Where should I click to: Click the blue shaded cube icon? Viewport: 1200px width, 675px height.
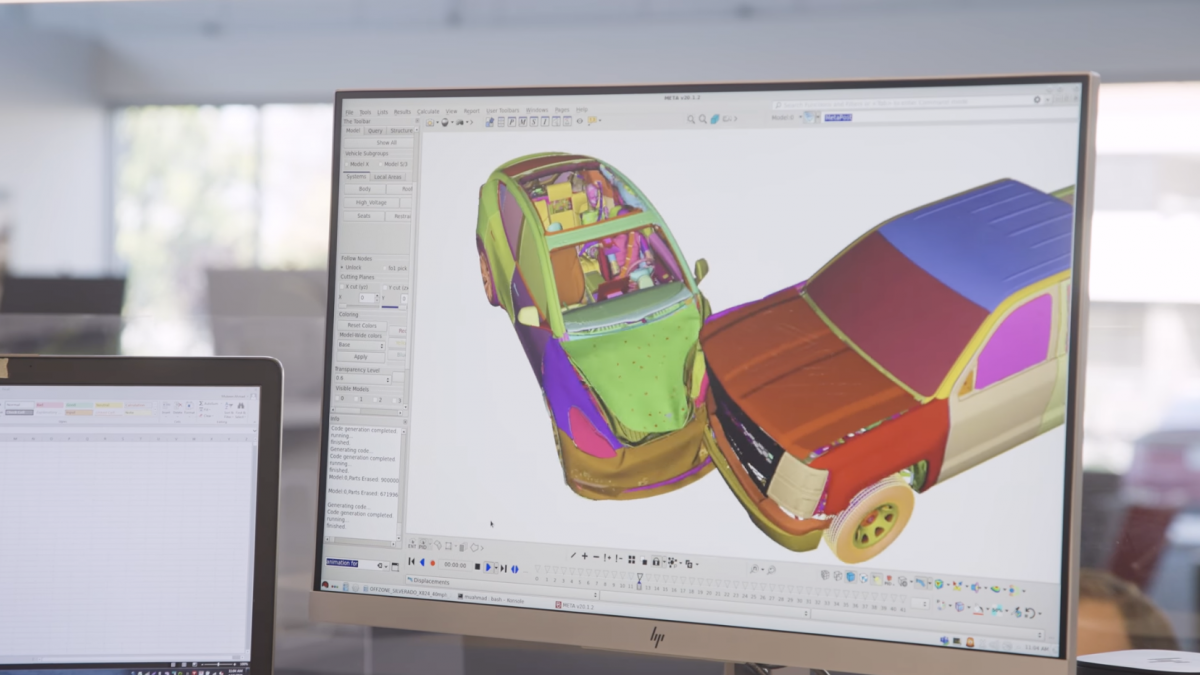pos(850,577)
